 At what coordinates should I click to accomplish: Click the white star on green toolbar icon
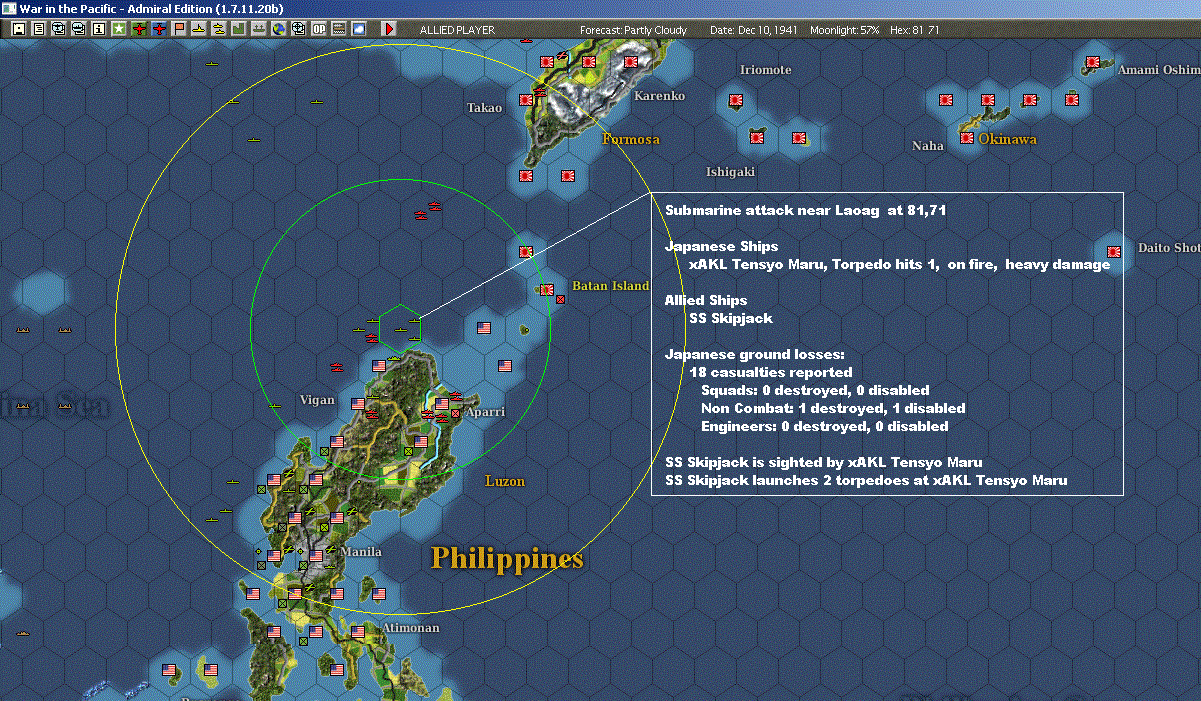coord(119,30)
